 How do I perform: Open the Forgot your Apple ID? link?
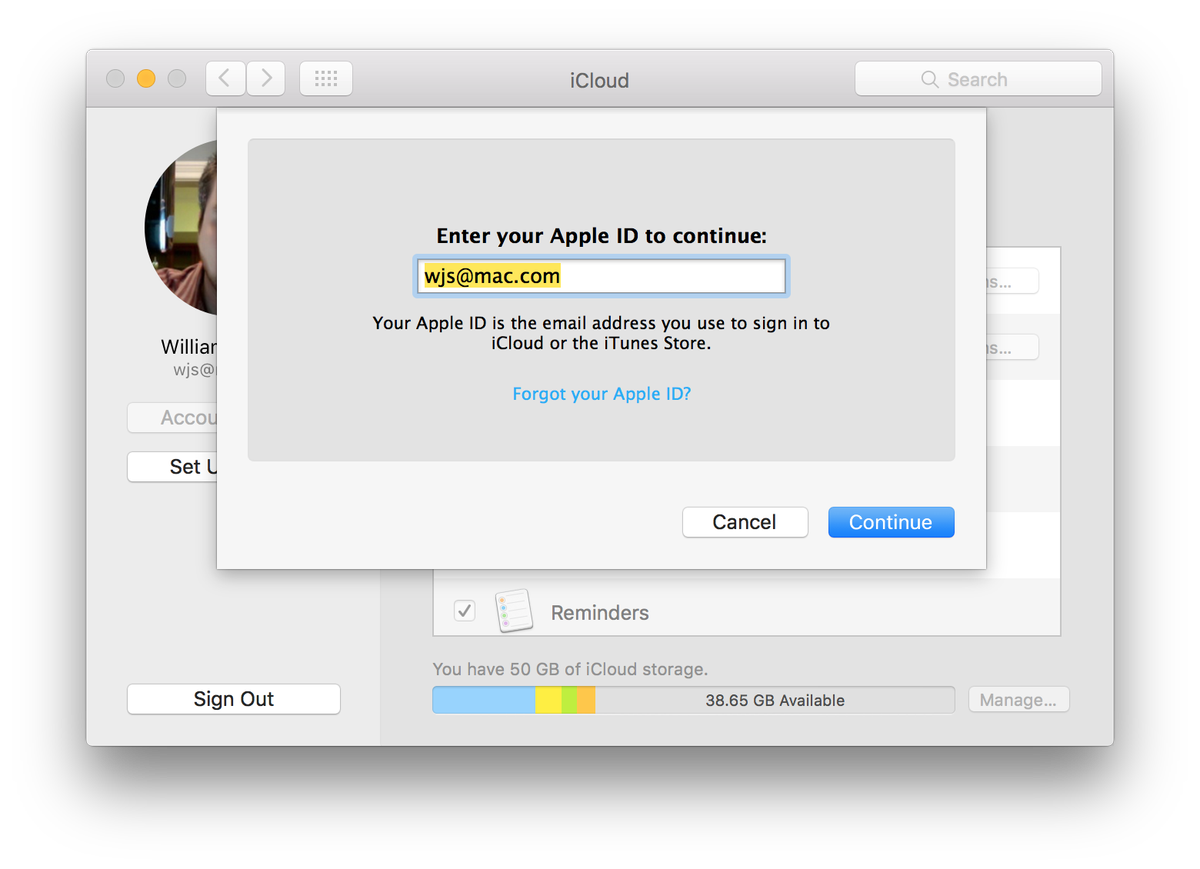(602, 394)
